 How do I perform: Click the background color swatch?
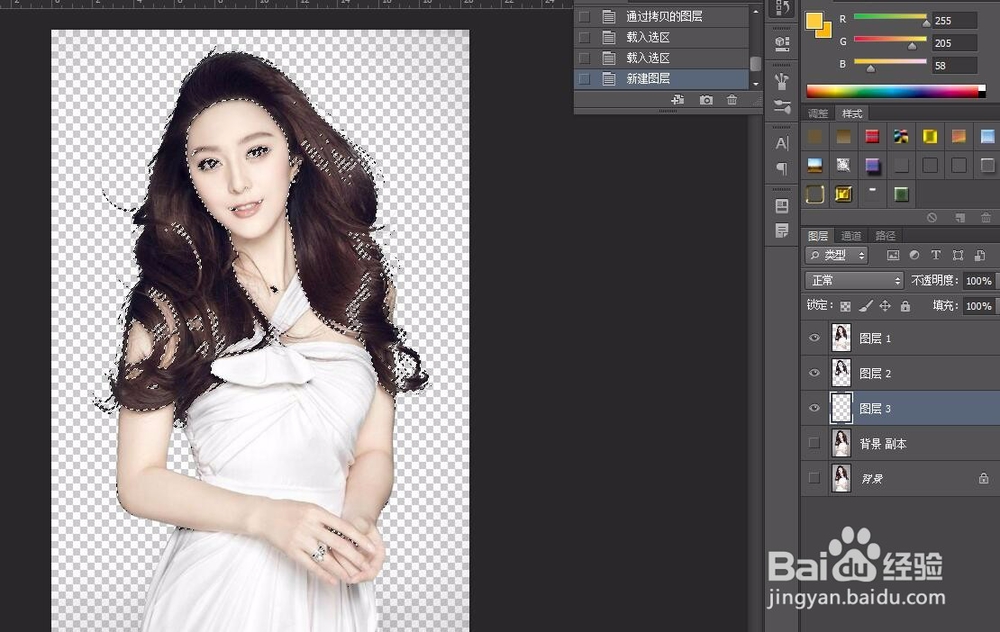pyautogui.click(x=825, y=31)
